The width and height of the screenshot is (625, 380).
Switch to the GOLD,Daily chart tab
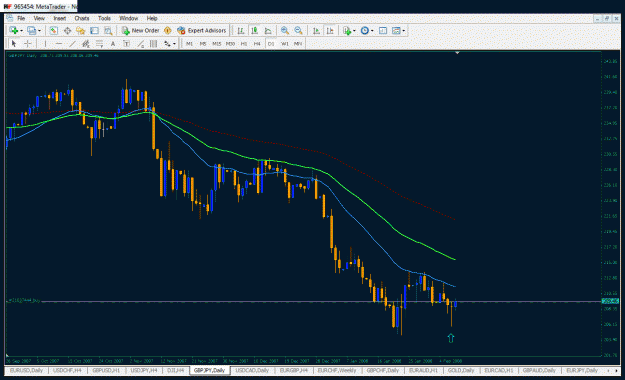pyautogui.click(x=461, y=370)
